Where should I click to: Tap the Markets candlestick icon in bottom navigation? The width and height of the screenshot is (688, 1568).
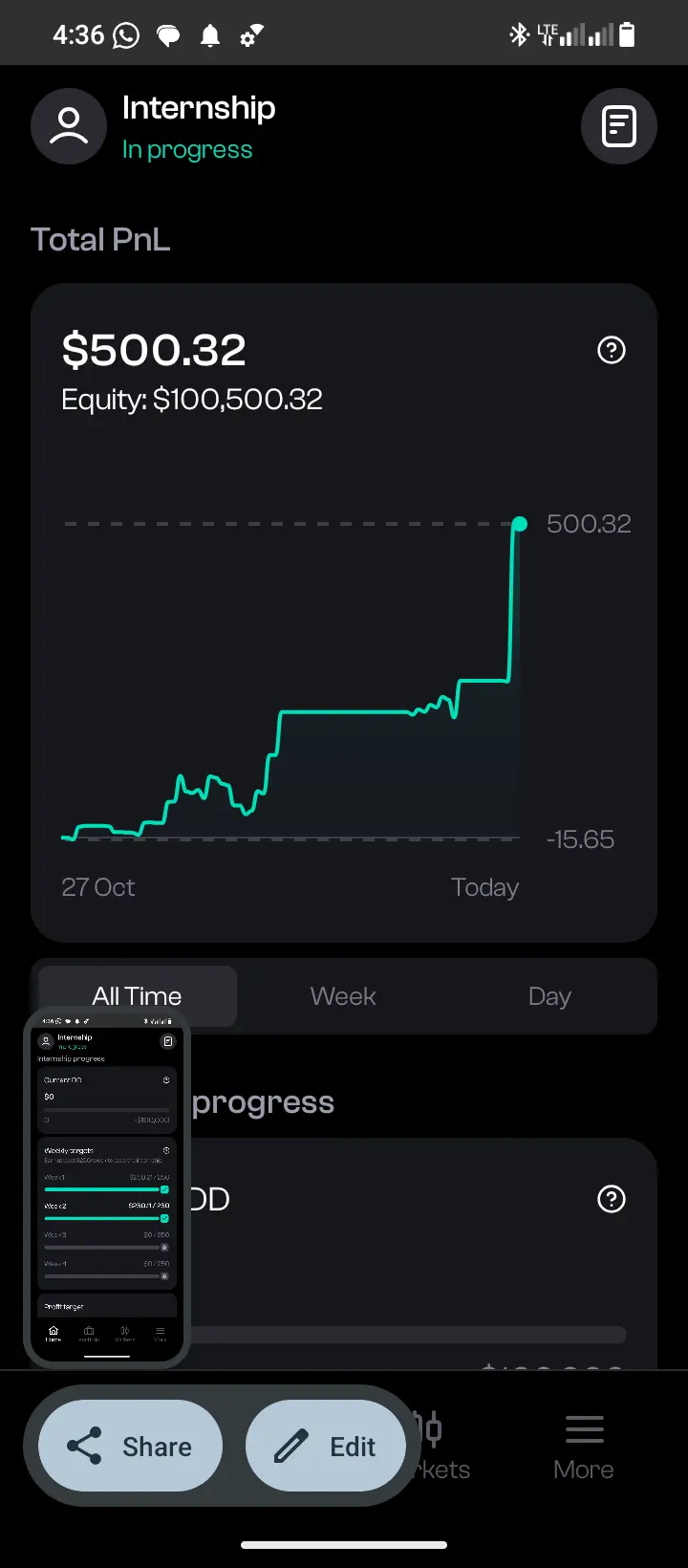pyautogui.click(x=431, y=1429)
